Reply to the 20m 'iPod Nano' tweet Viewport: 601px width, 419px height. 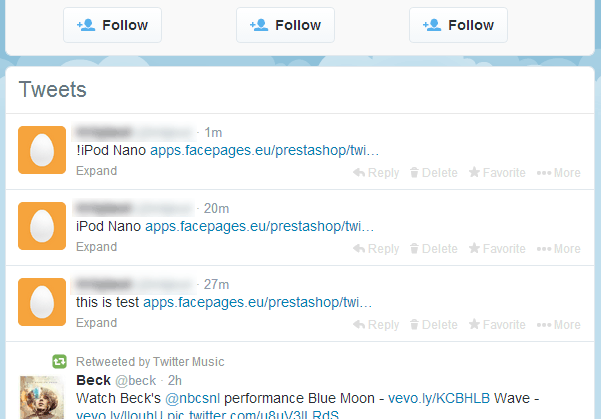pos(376,249)
